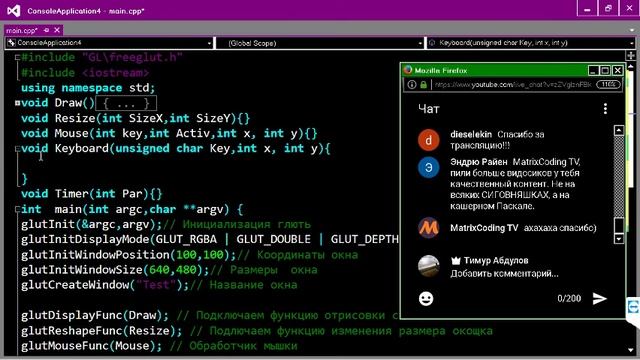Click the chat scrollbar thumb
Image resolution: width=640 pixels, height=360 pixels.
pos(619,225)
